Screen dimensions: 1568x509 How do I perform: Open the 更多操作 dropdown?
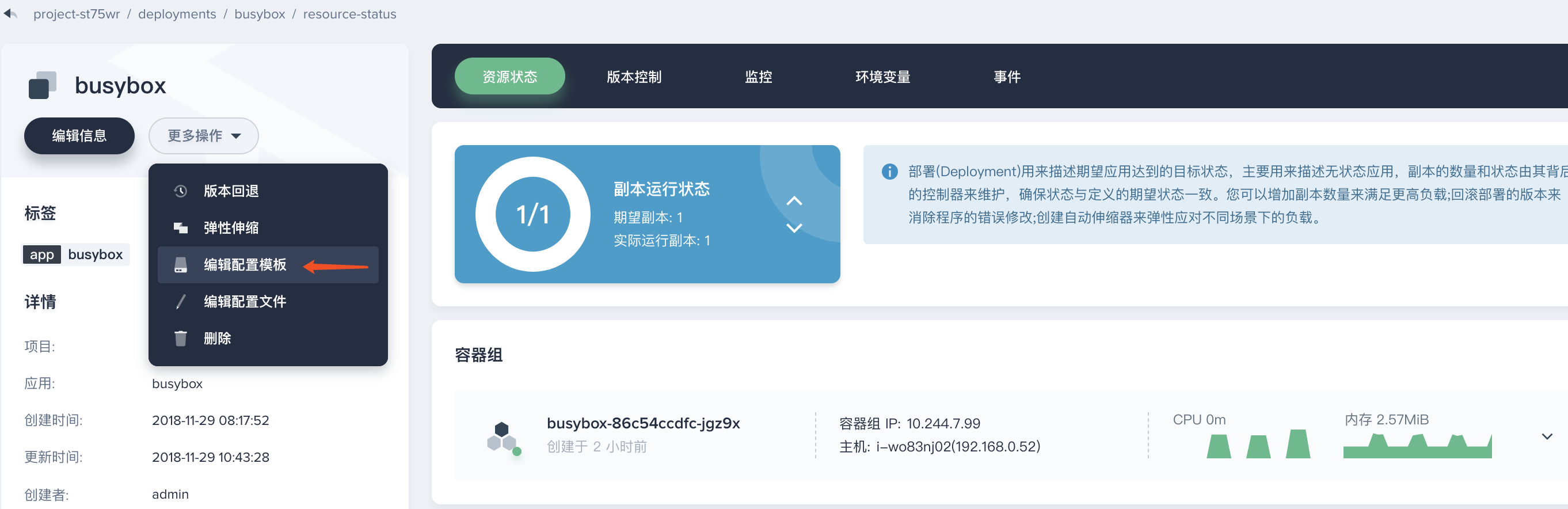coord(203,136)
